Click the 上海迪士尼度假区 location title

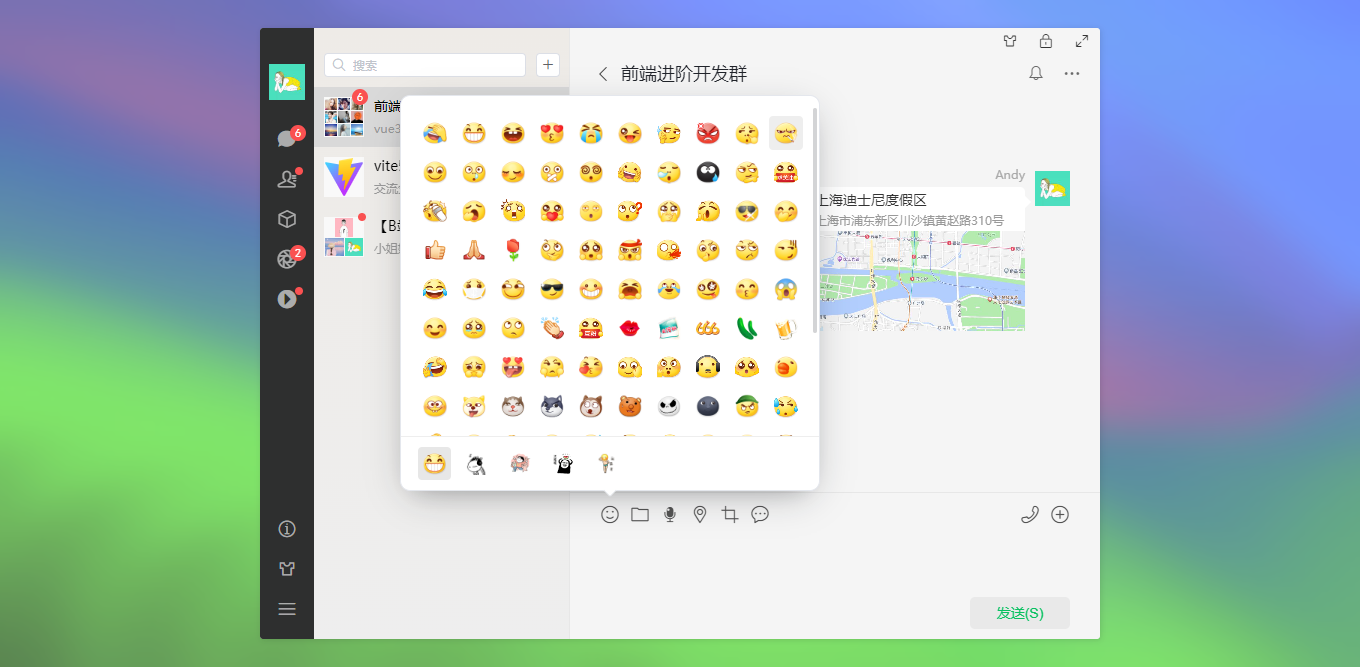[872, 200]
